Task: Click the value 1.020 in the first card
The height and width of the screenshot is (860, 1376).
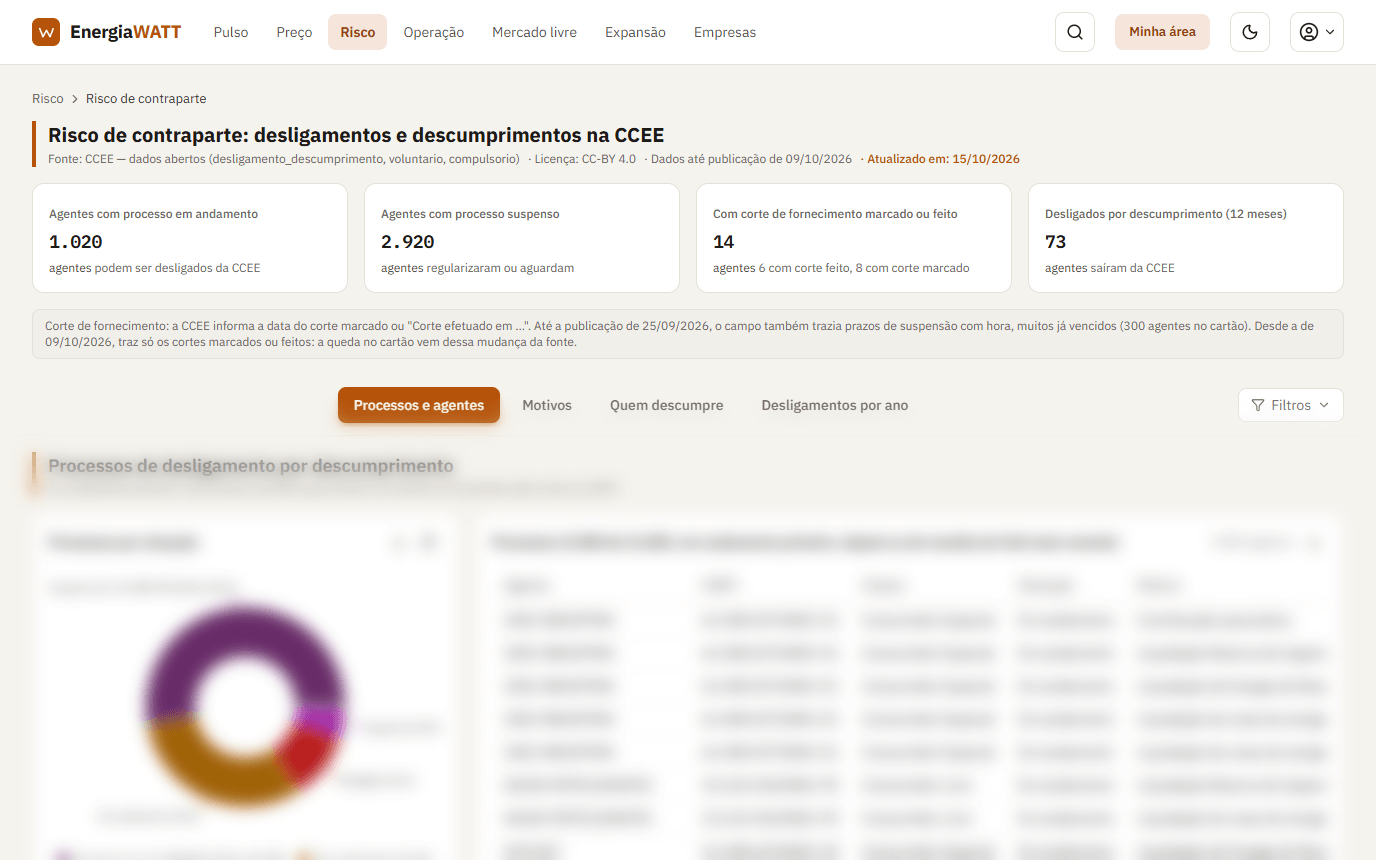Action: (x=76, y=242)
